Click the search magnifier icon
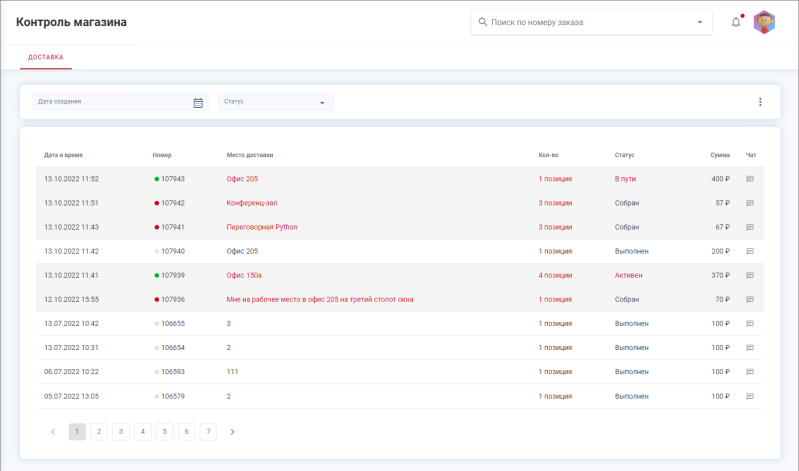Screen dimensions: 799x471 point(483,22)
